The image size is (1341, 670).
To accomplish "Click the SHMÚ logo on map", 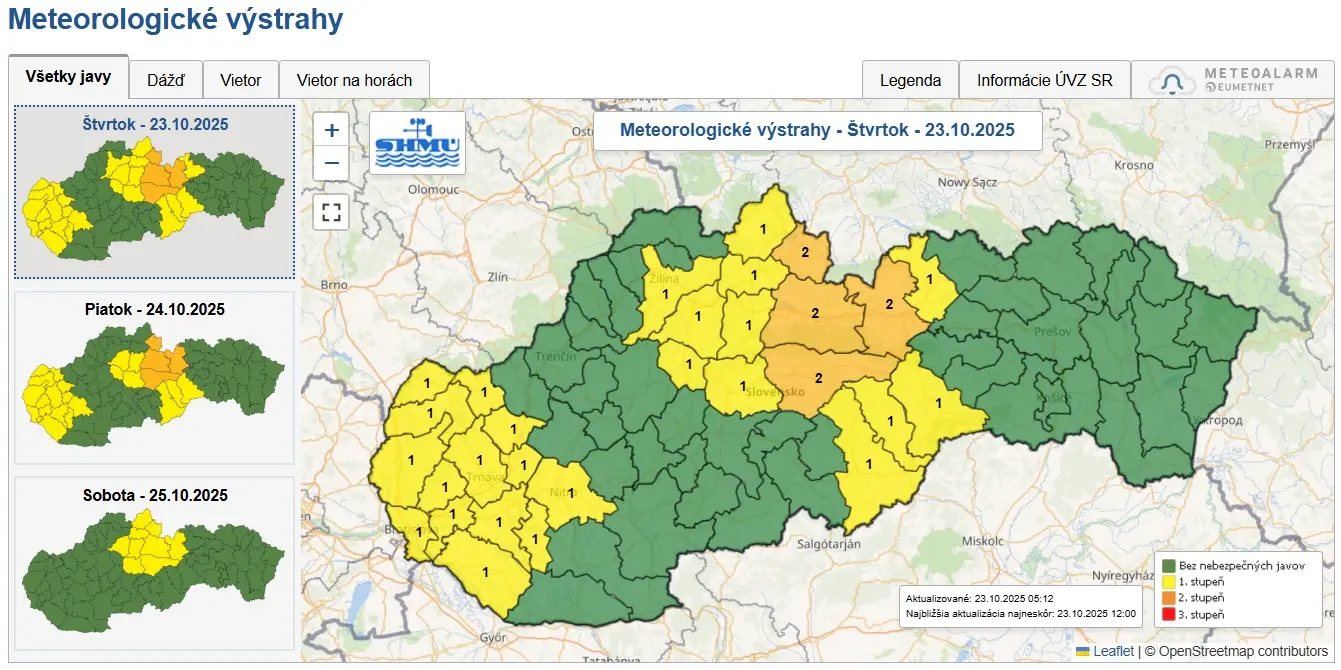I will pos(417,143).
